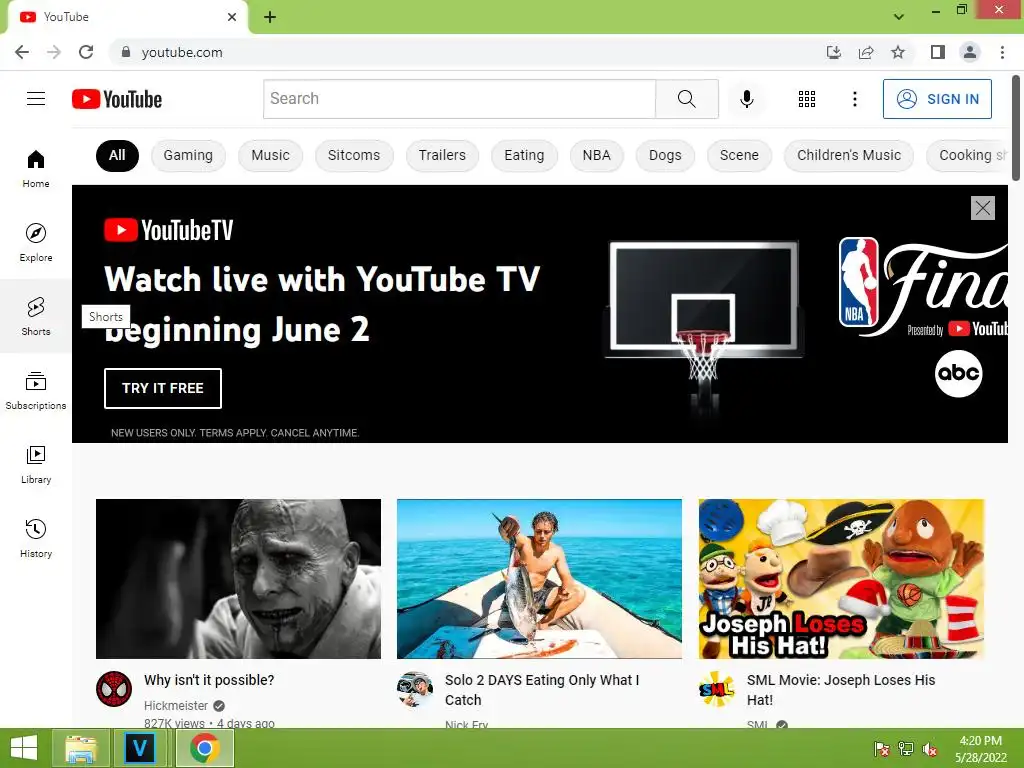Open the hamburger guide menu
The image size is (1024, 768).
36,99
